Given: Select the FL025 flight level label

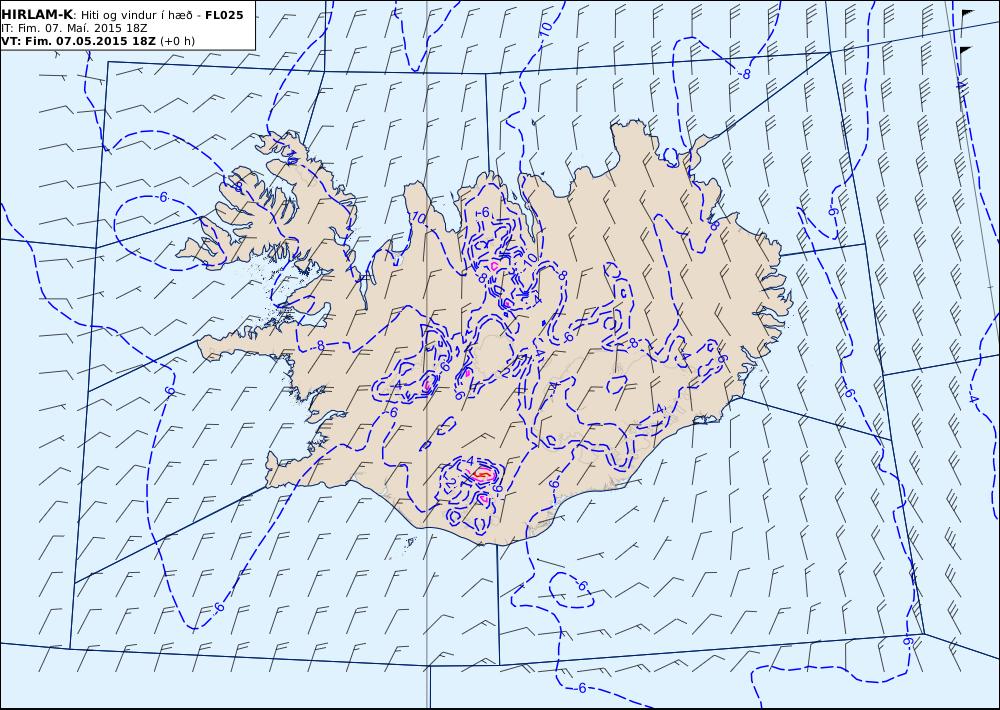Looking at the screenshot, I should pos(224,15).
